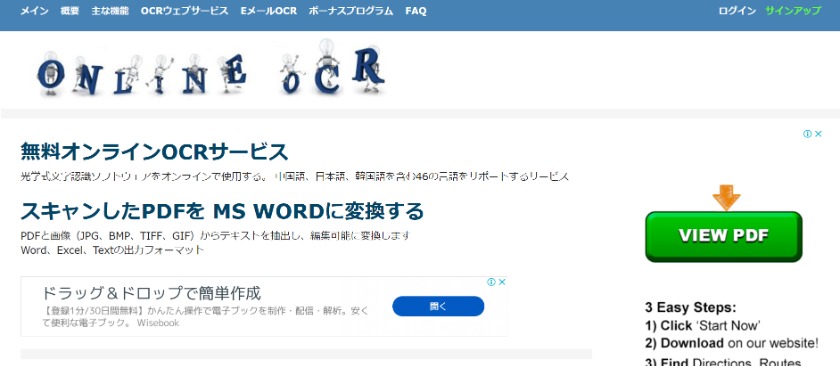Click the green サインアップ link
The width and height of the screenshot is (840, 366).
pos(793,11)
